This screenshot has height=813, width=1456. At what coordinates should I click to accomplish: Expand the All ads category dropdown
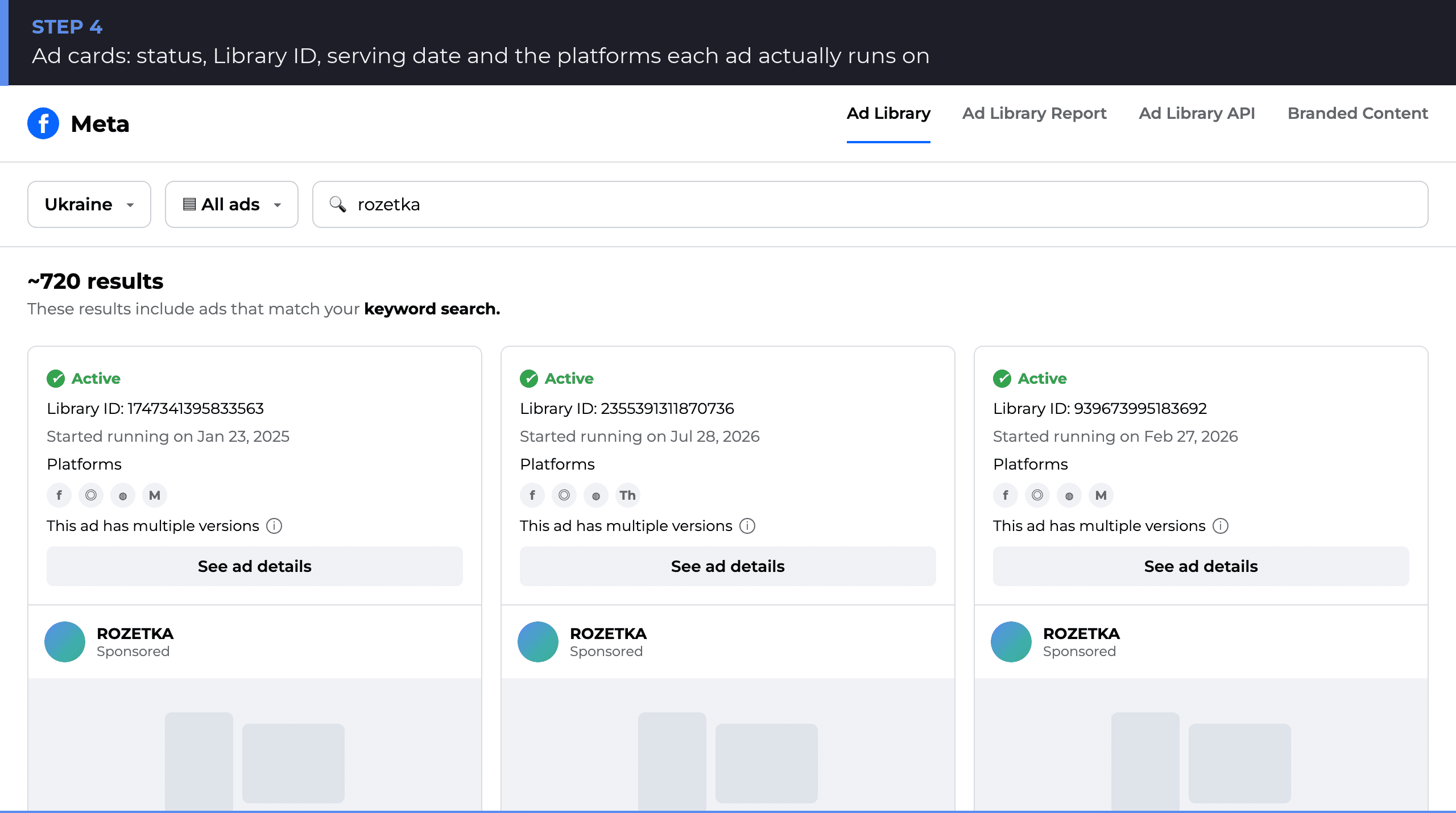231,204
